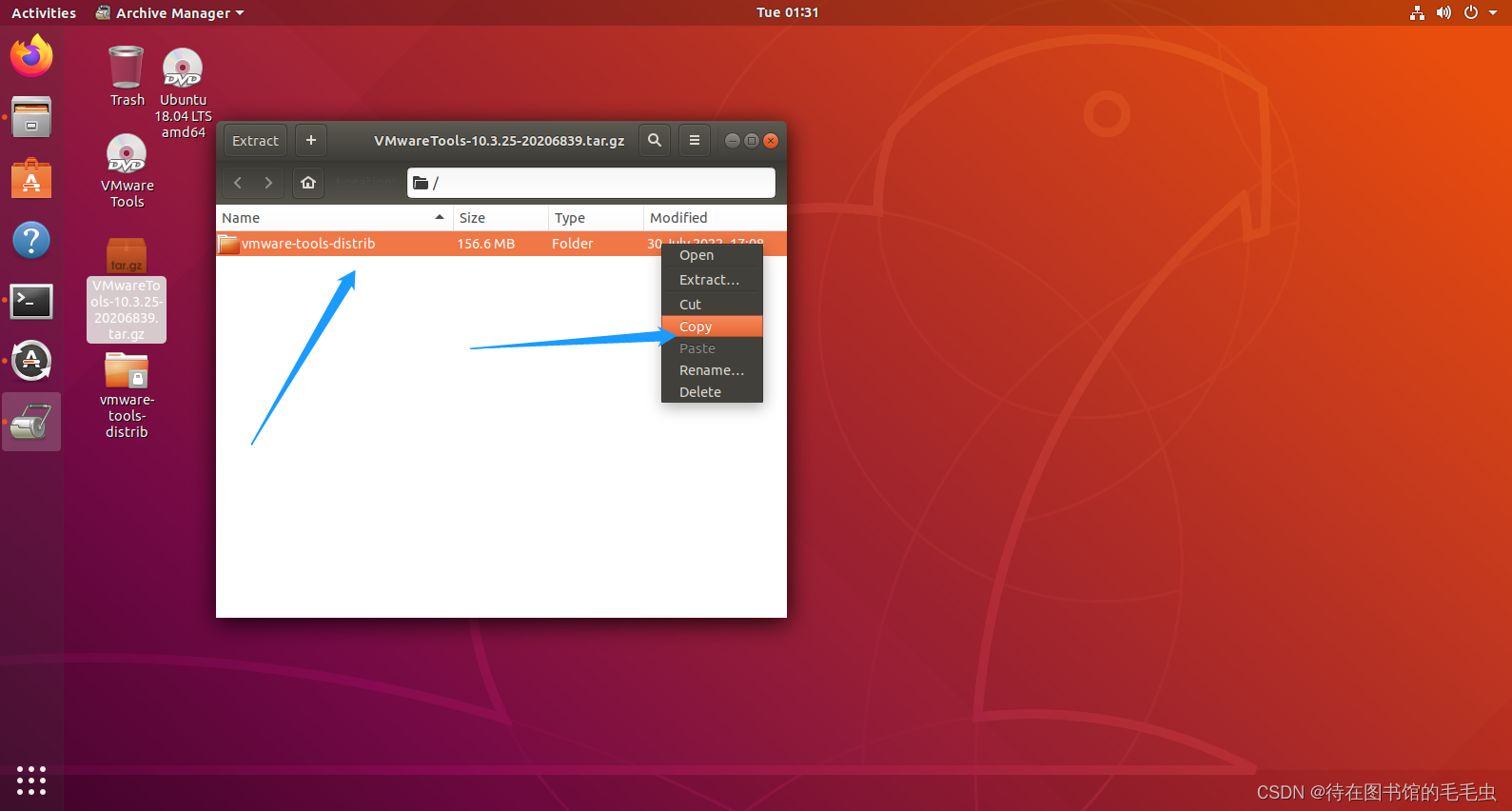Click the 156.6 MB size cell

pyautogui.click(x=486, y=244)
